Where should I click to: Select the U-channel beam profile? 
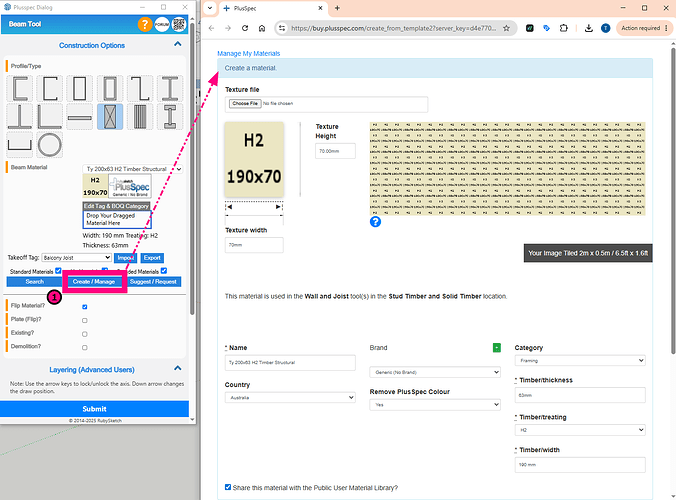(x=20, y=145)
